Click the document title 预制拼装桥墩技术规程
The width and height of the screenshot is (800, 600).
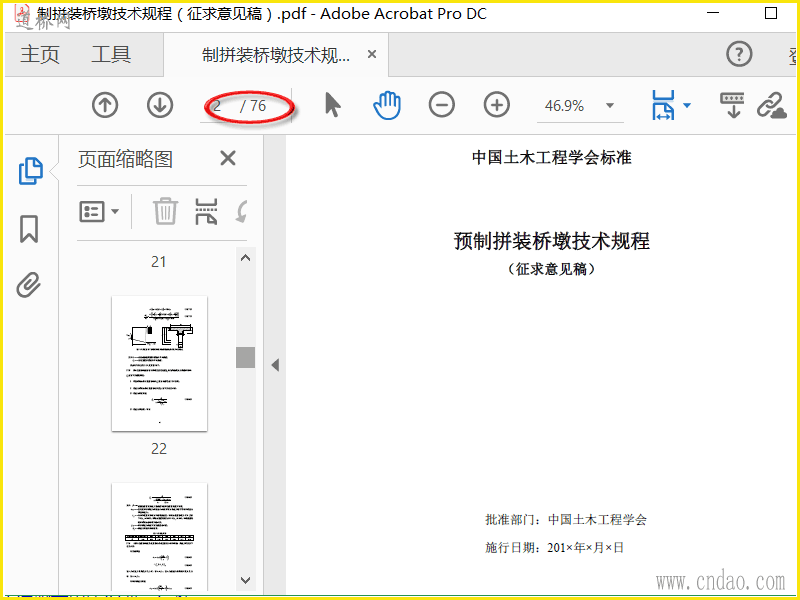tap(552, 241)
